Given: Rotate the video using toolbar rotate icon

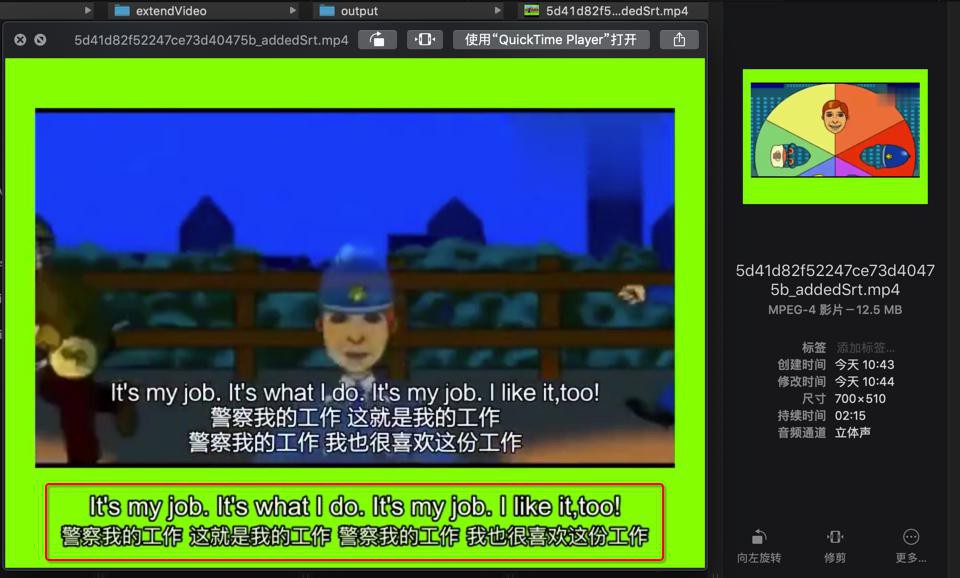Looking at the screenshot, I should tap(377, 40).
